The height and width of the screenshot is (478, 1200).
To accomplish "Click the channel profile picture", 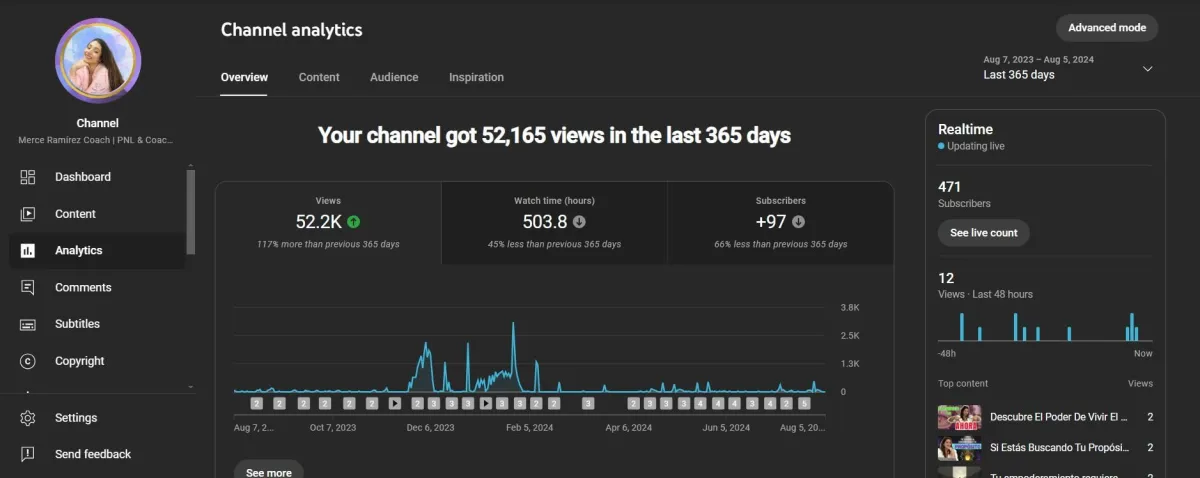I will click(x=97, y=61).
